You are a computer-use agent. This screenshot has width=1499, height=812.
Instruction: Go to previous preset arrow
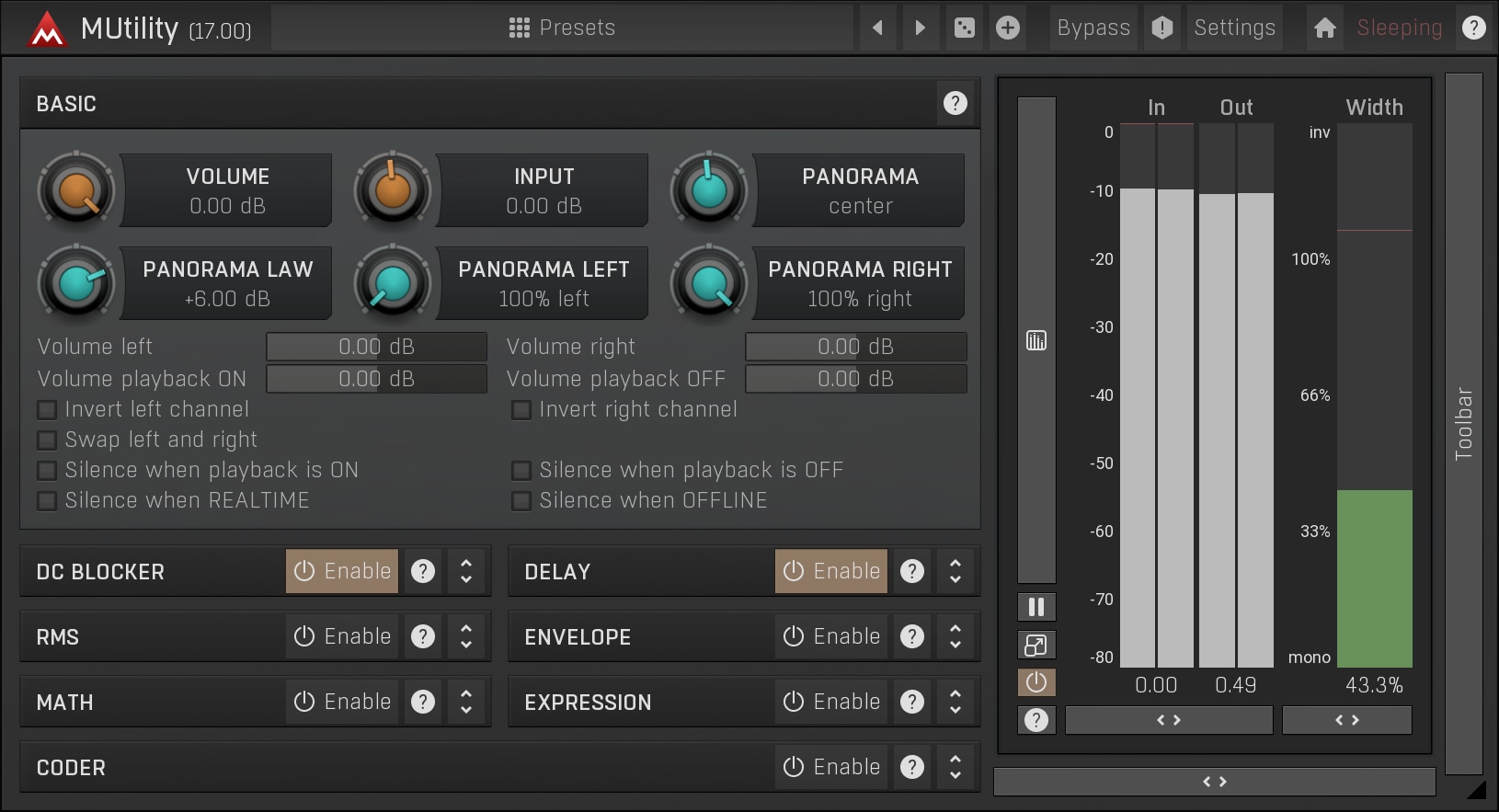pos(877,28)
